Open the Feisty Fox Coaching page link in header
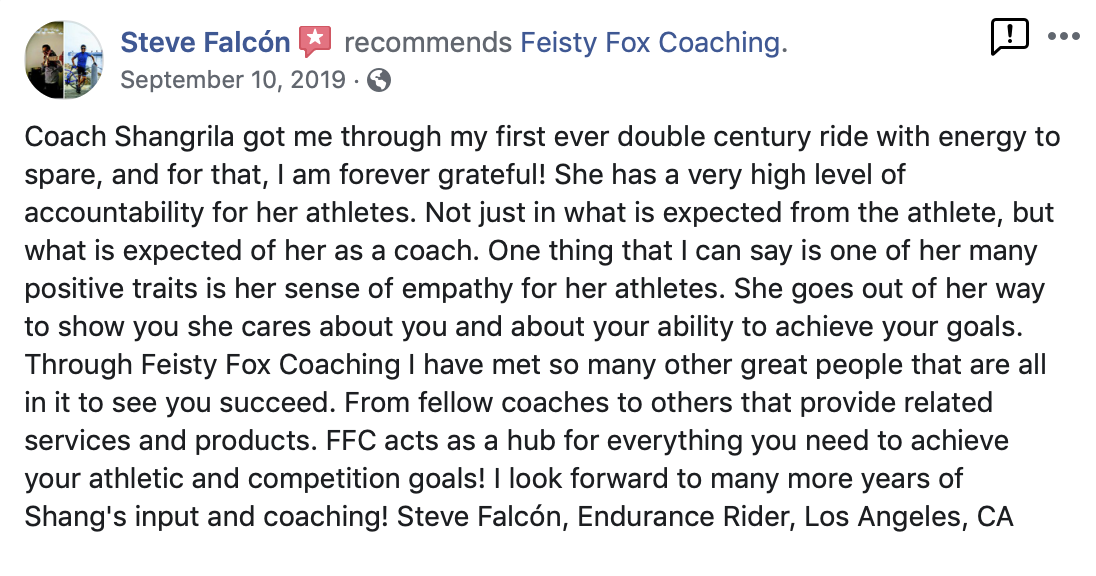Image resolution: width=1096 pixels, height=576 pixels. 654,43
